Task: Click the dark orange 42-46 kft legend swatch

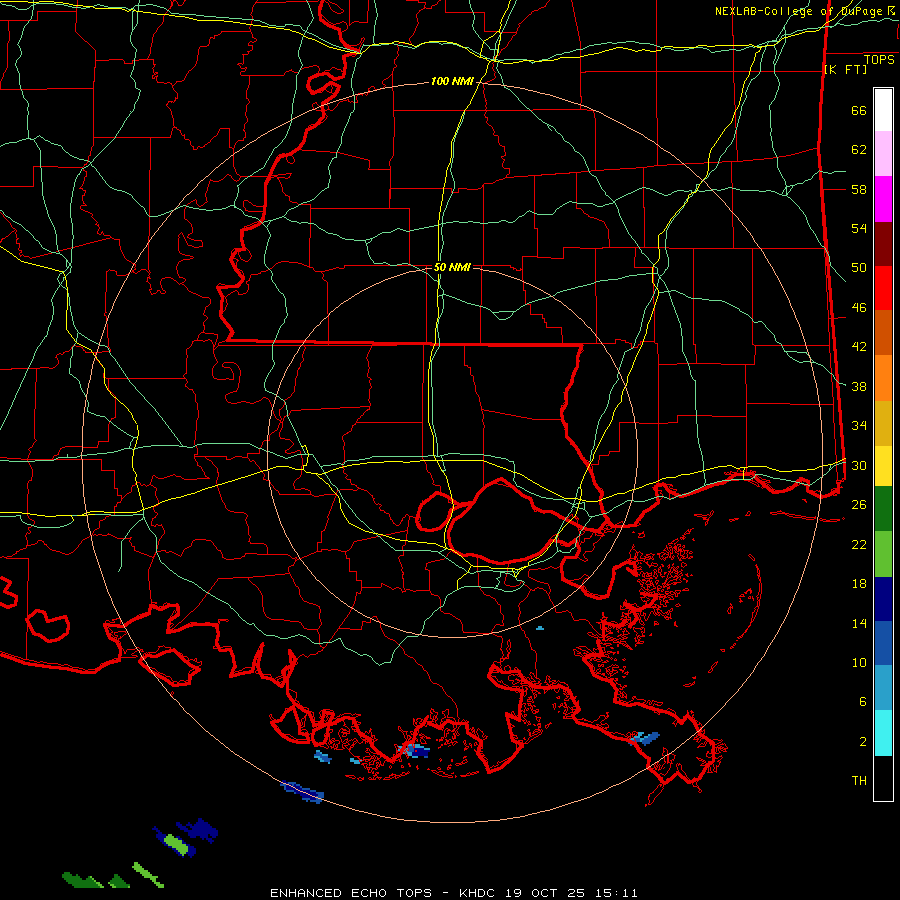Action: pyautogui.click(x=883, y=333)
